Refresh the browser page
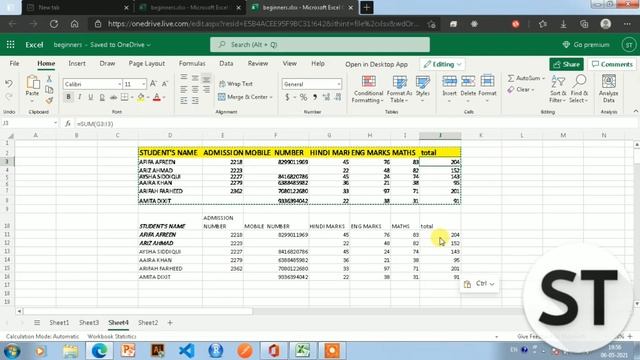 tap(53, 24)
